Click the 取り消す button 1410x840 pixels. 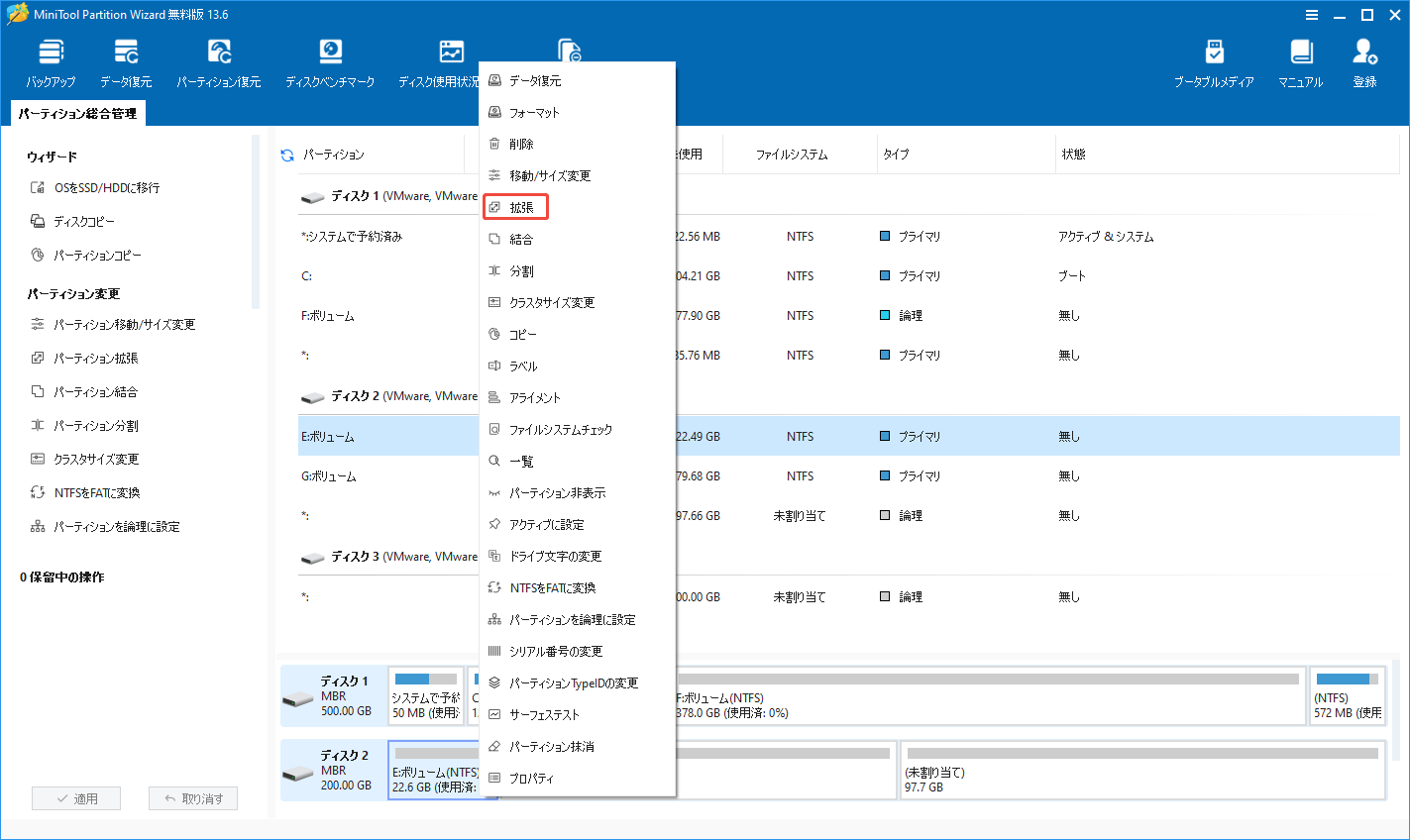click(192, 797)
